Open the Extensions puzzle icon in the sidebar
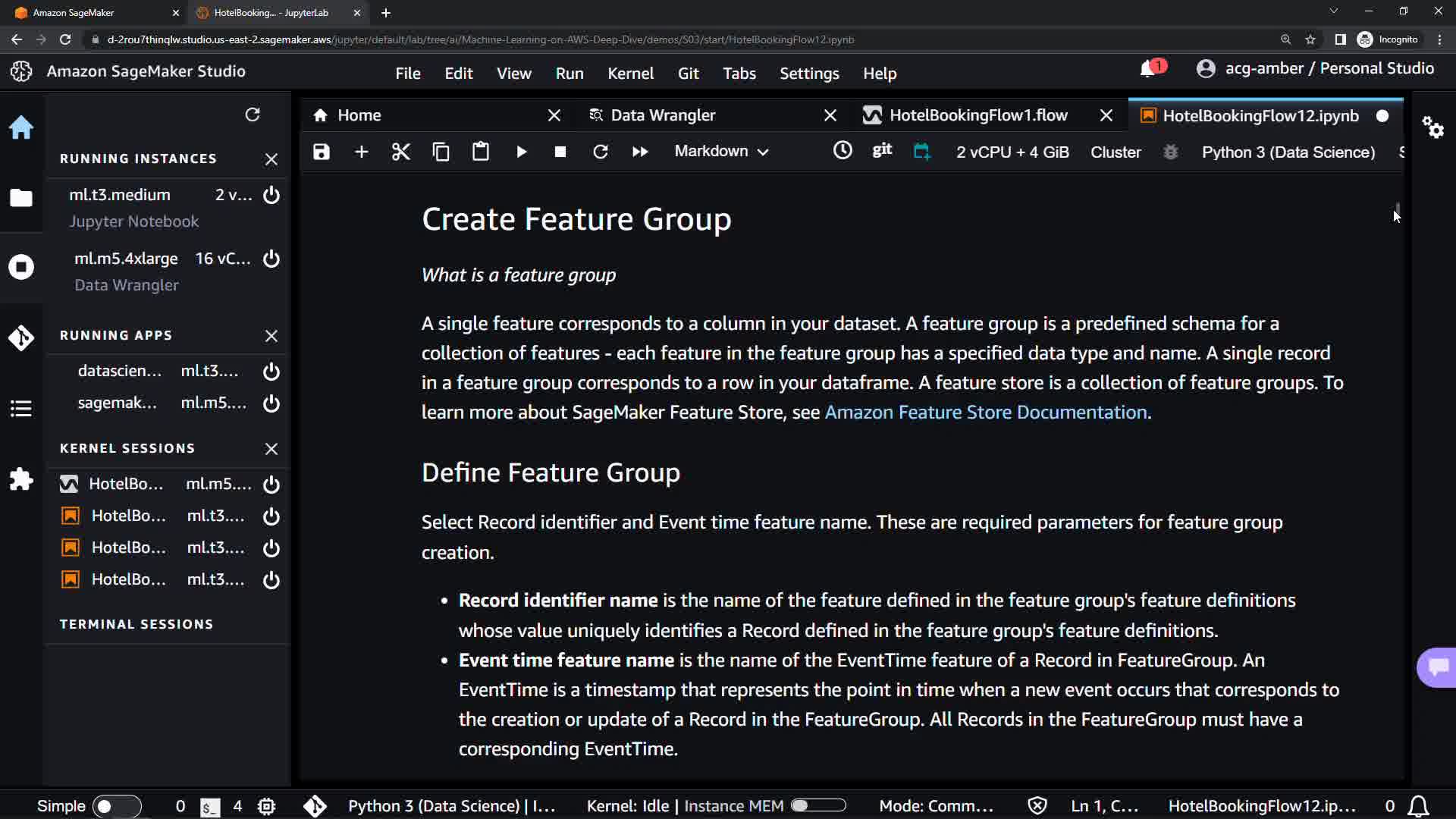The width and height of the screenshot is (1456, 819). 21,479
